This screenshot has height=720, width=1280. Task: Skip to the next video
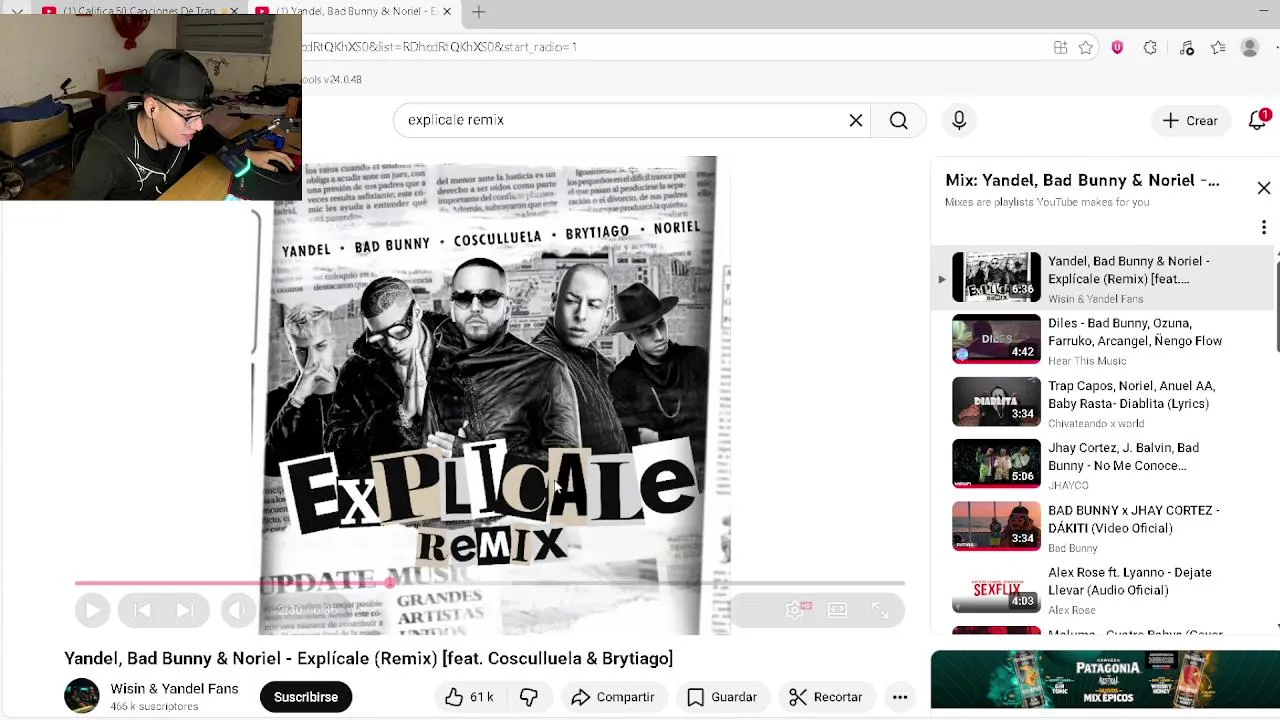coord(185,610)
